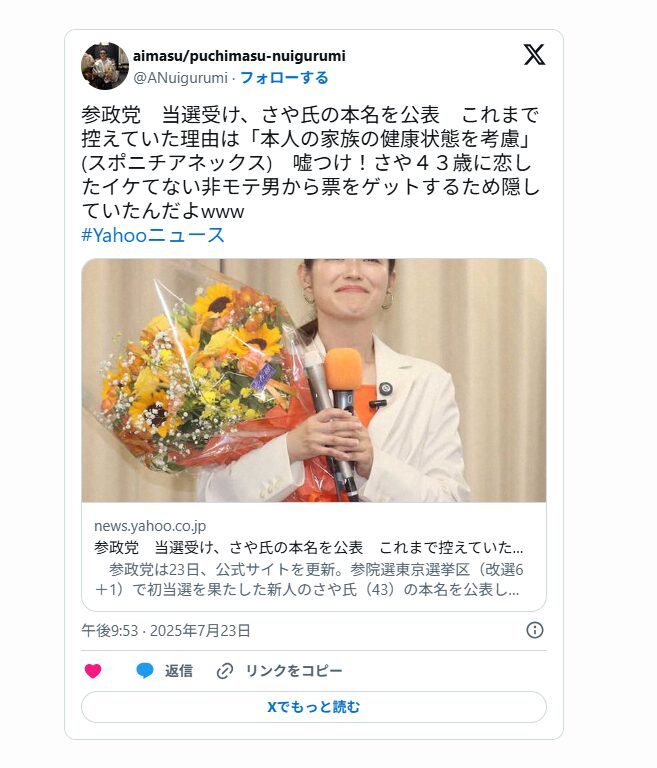
Task: Click the tweet body text
Action: tap(311, 163)
